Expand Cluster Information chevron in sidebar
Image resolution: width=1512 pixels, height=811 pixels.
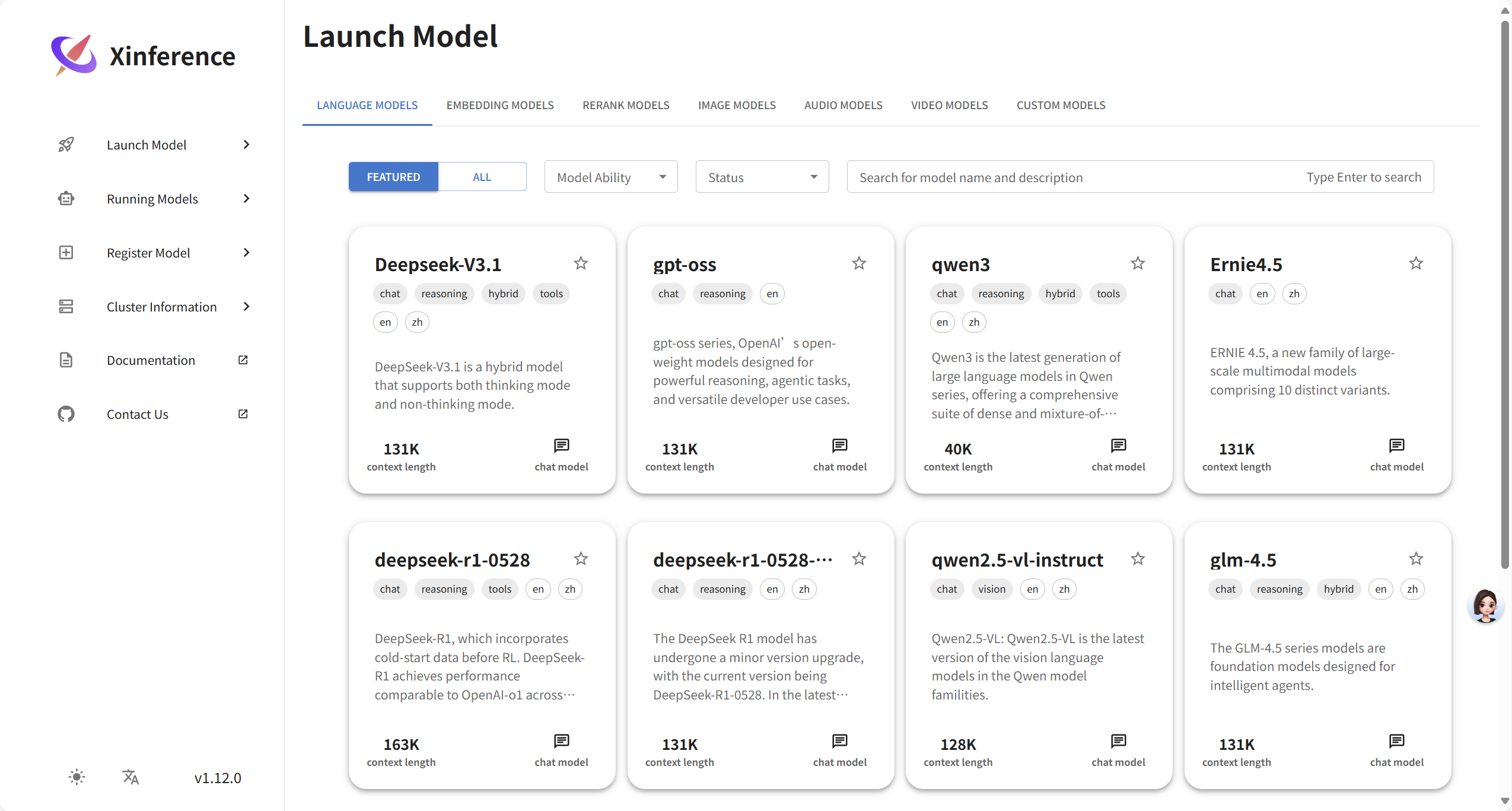coord(247,307)
